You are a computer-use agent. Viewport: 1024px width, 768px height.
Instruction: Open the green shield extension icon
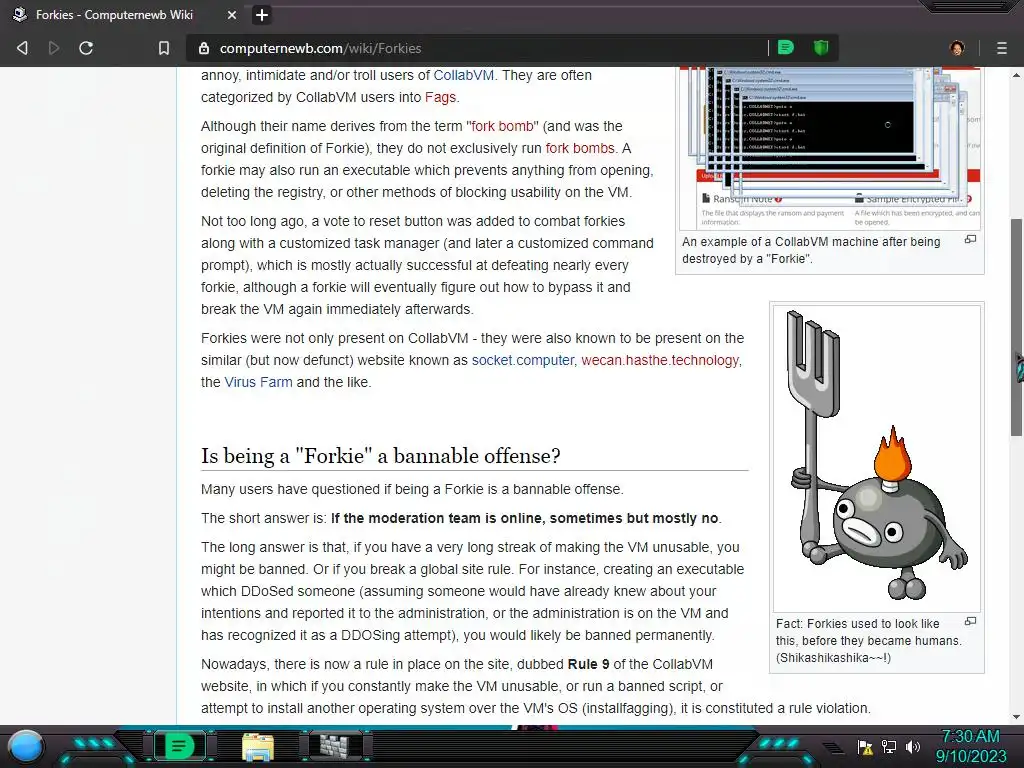[x=821, y=48]
